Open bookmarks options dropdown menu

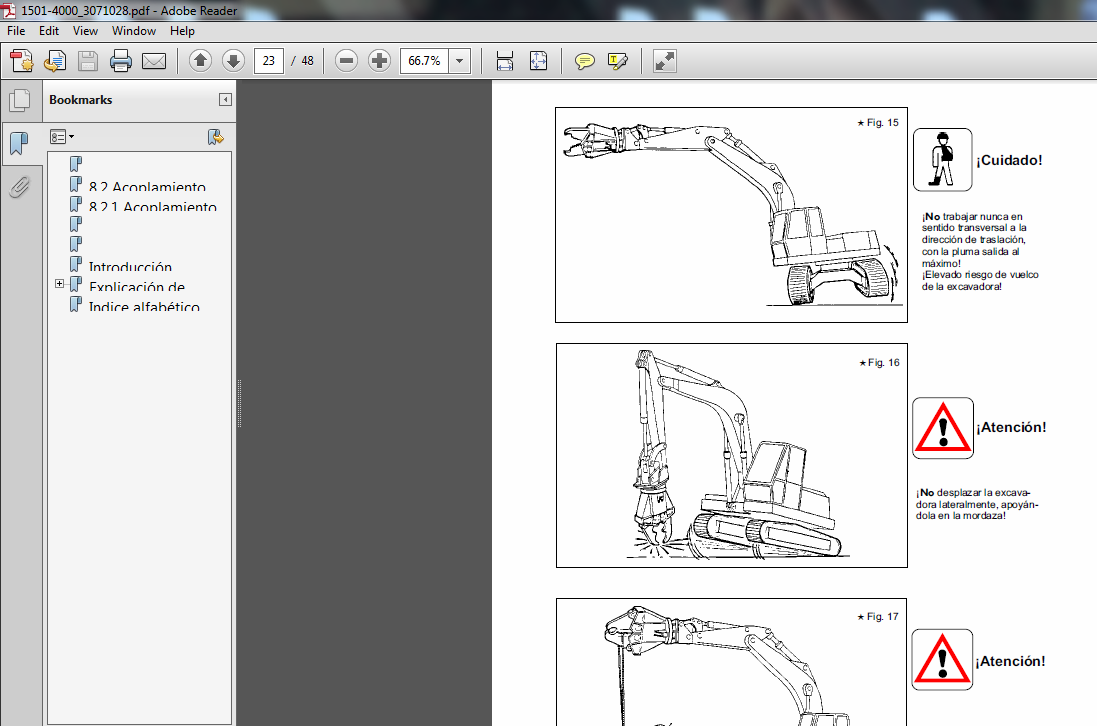pyautogui.click(x=62, y=137)
